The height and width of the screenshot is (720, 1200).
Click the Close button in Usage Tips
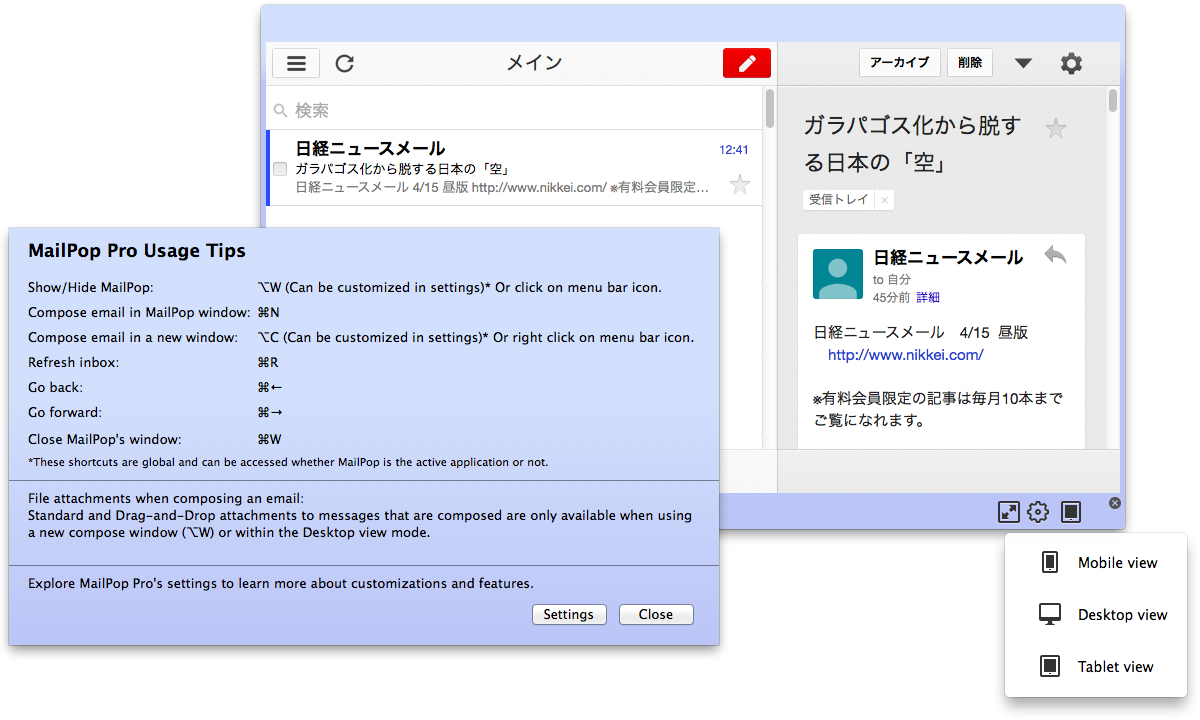coord(656,614)
